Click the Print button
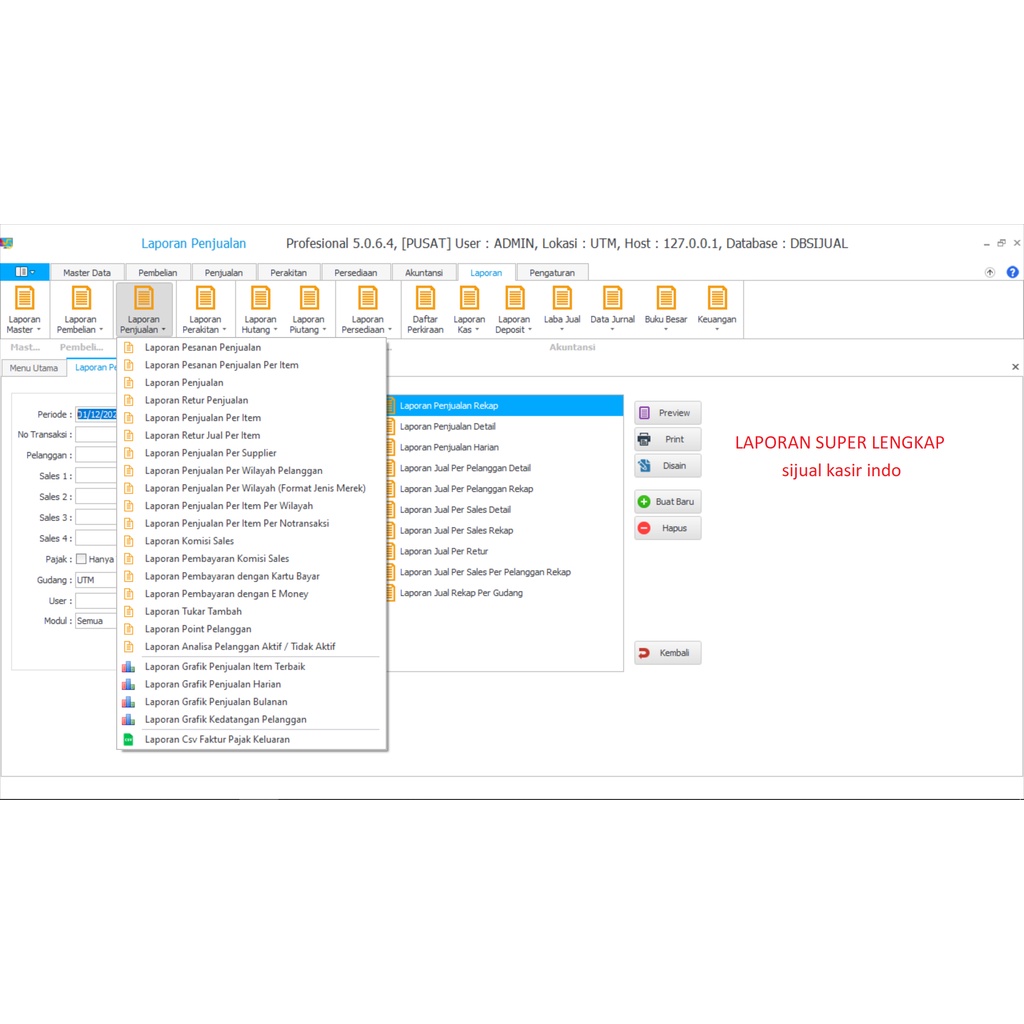The height and width of the screenshot is (1024, 1024). coord(667,440)
